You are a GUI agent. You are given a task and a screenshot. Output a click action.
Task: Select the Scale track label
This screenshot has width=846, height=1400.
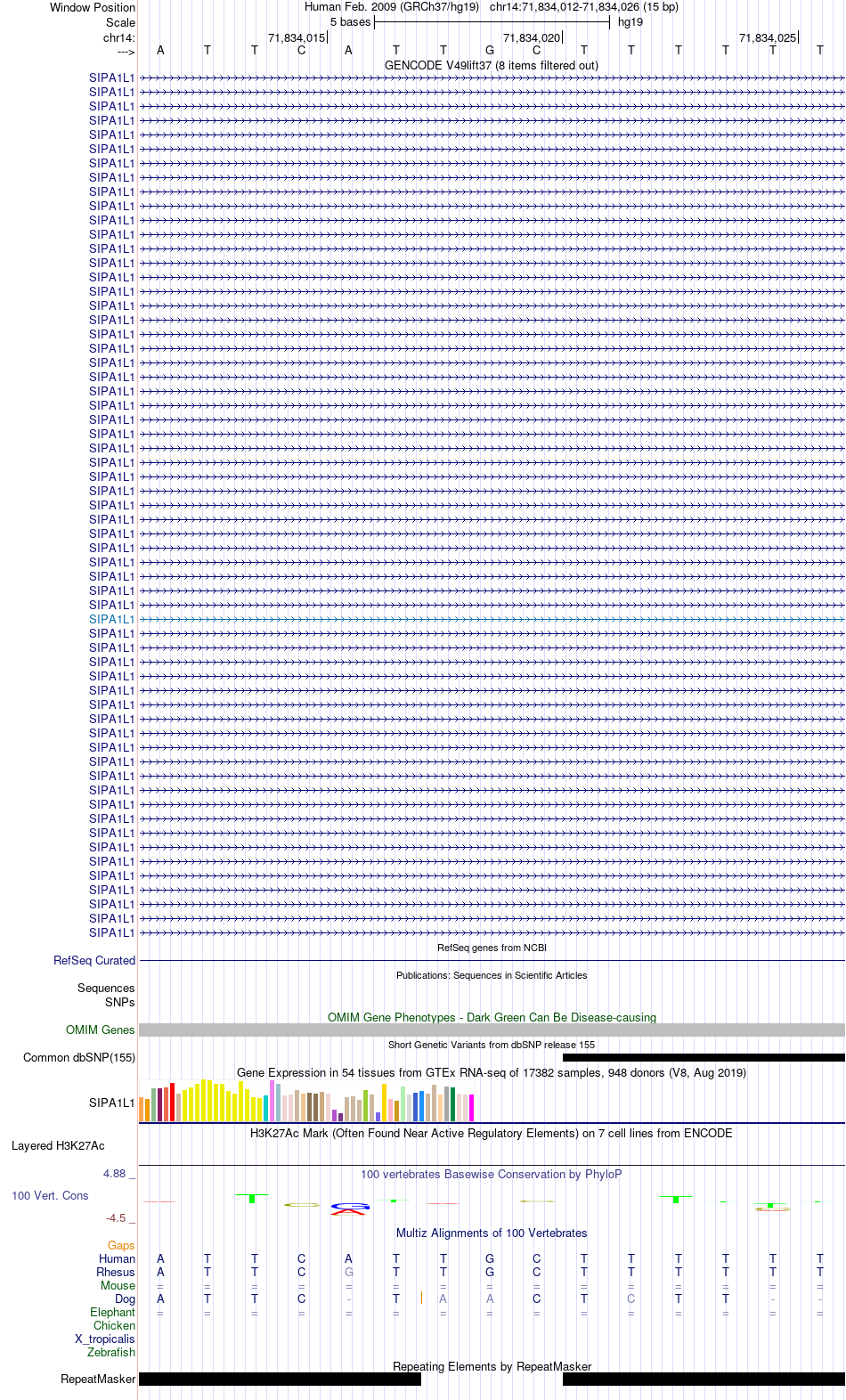tap(120, 22)
